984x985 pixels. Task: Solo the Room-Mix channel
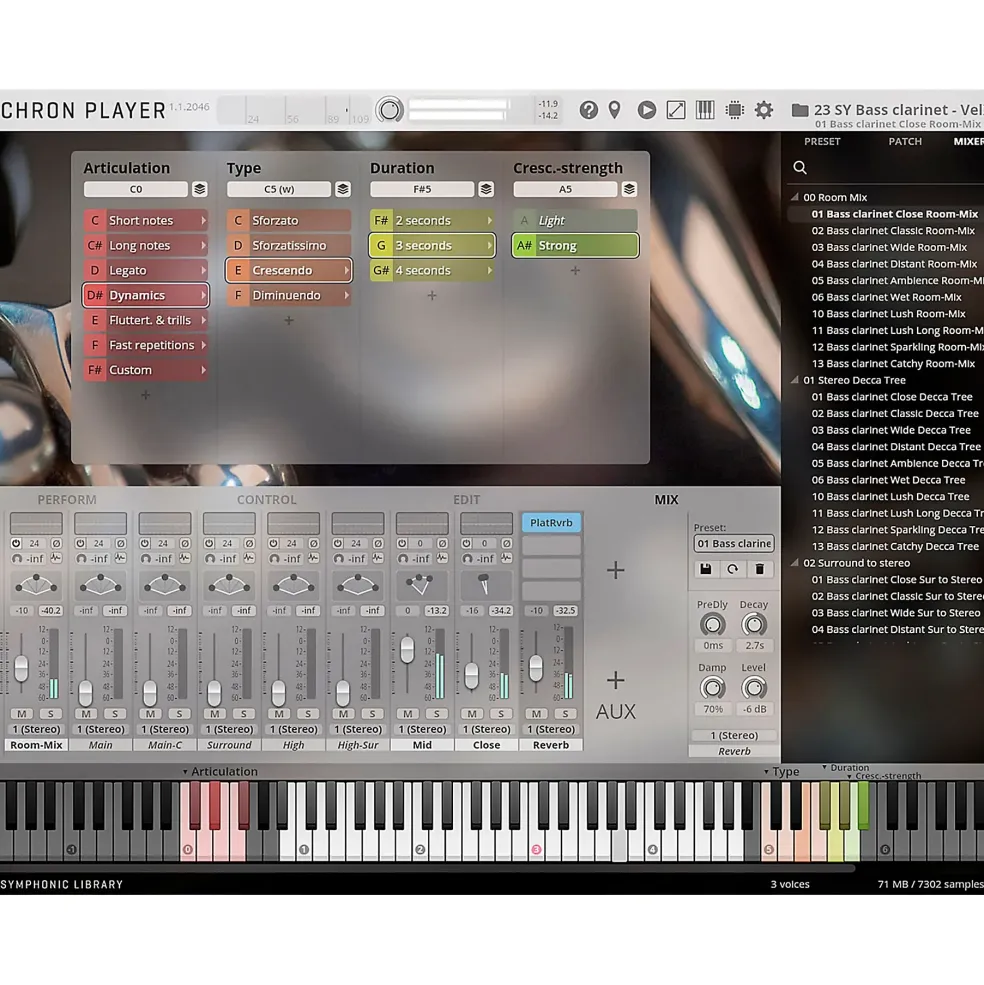pos(51,714)
